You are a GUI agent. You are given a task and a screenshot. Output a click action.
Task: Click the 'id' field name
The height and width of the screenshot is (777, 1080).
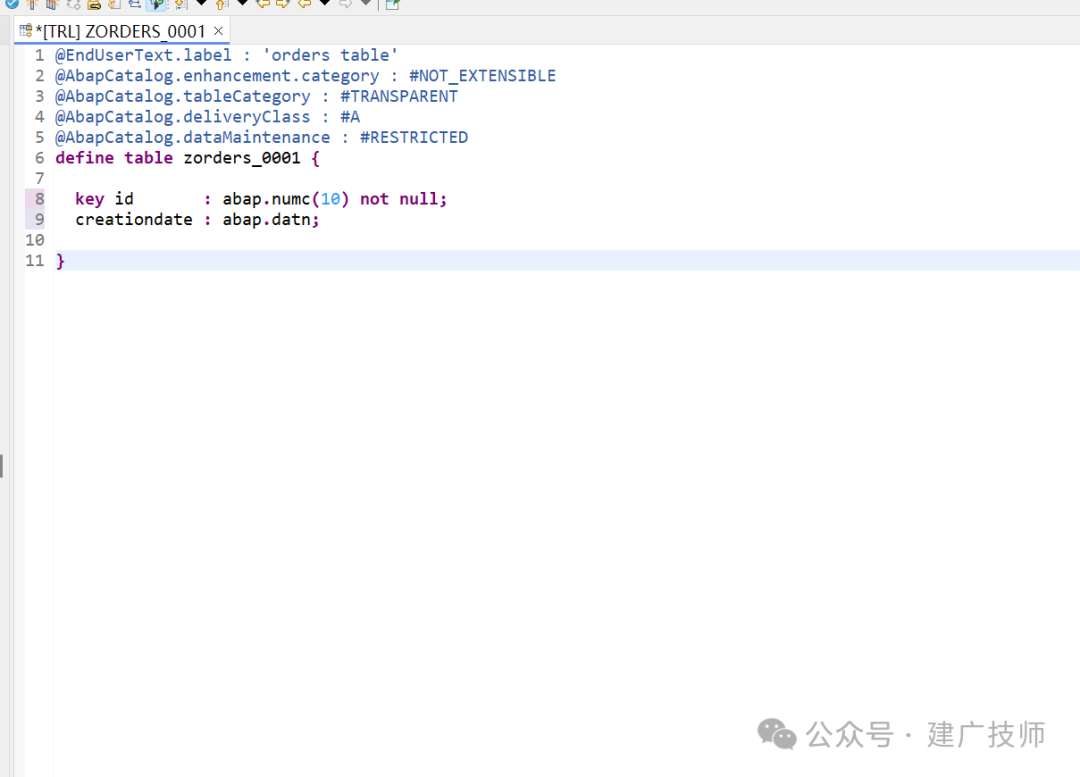[x=124, y=199]
